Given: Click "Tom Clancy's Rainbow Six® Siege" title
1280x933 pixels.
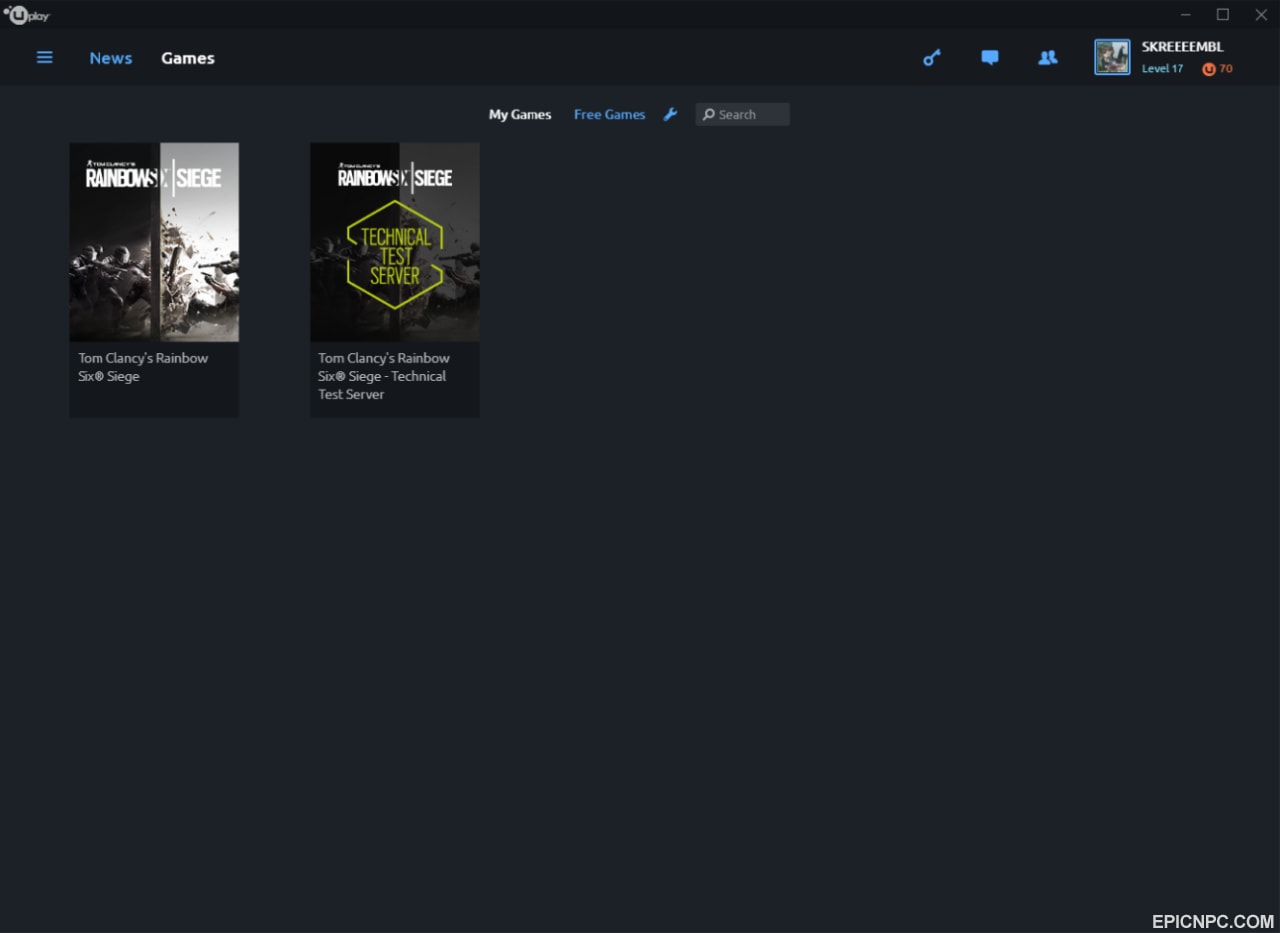Looking at the screenshot, I should click(143, 367).
